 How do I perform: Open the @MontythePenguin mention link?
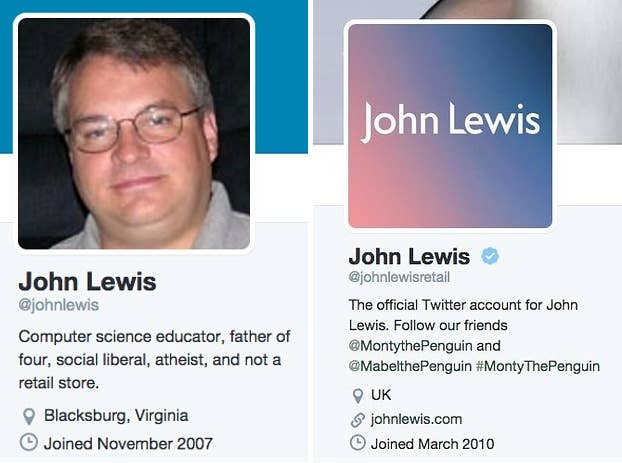(411, 346)
